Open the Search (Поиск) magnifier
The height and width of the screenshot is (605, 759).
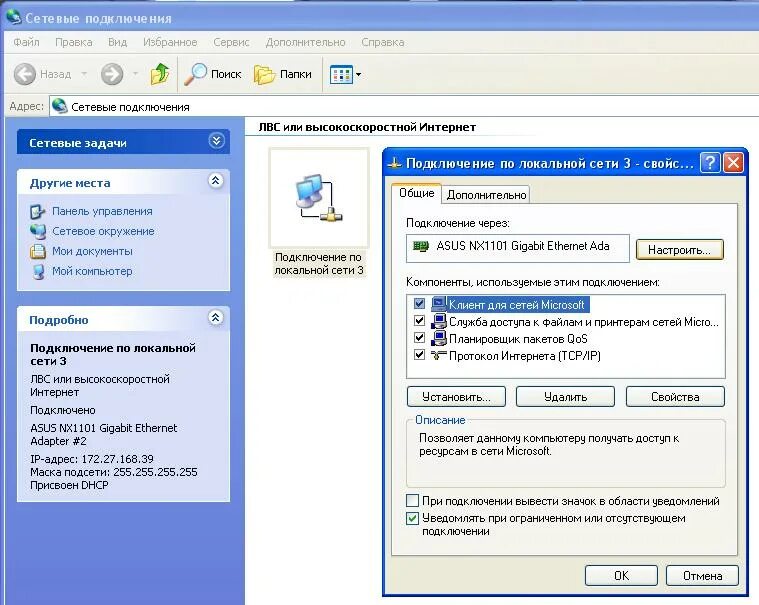195,74
